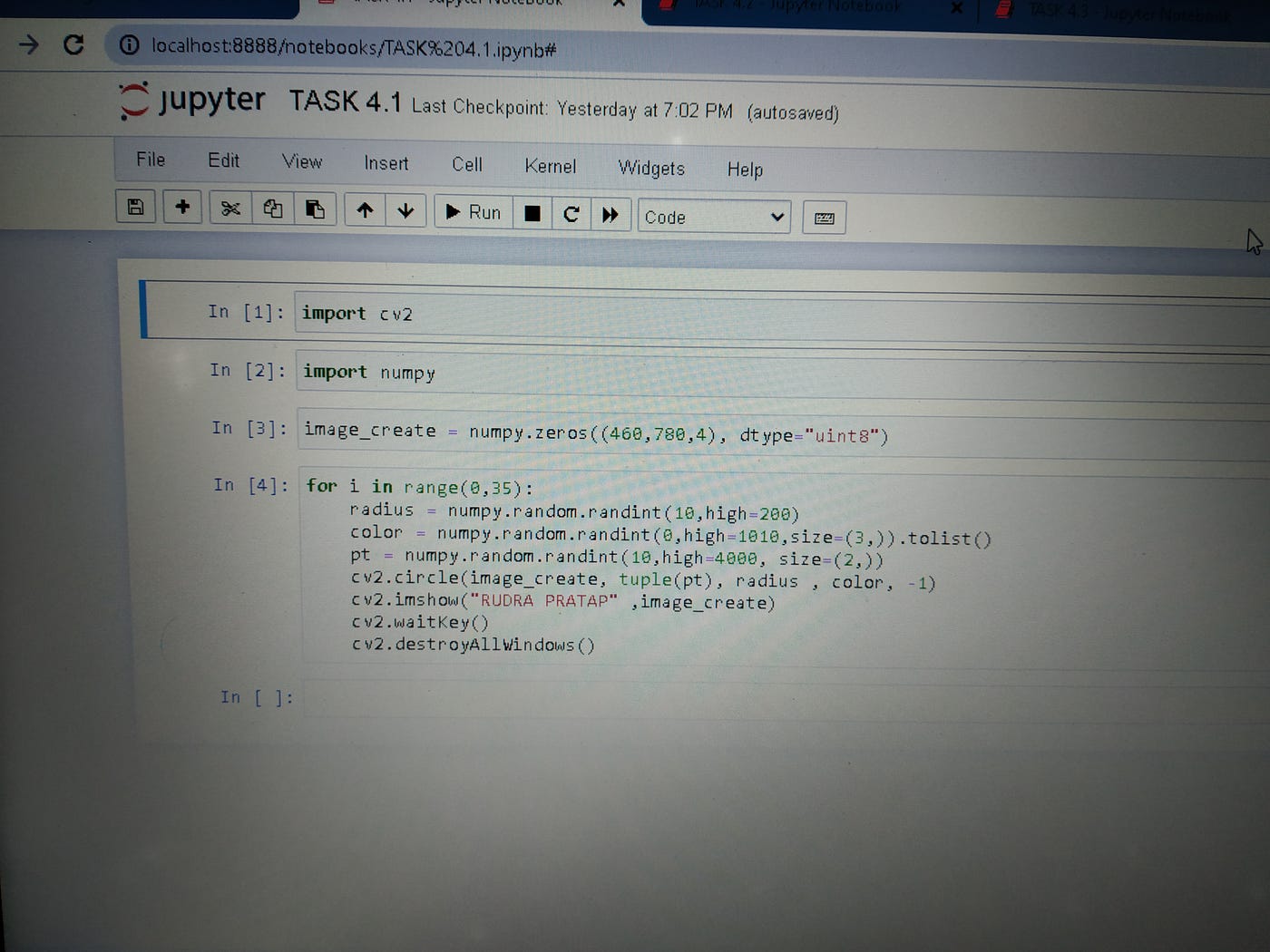Open the Kernel menu
Image resolution: width=1270 pixels, height=952 pixels.
coord(550,166)
